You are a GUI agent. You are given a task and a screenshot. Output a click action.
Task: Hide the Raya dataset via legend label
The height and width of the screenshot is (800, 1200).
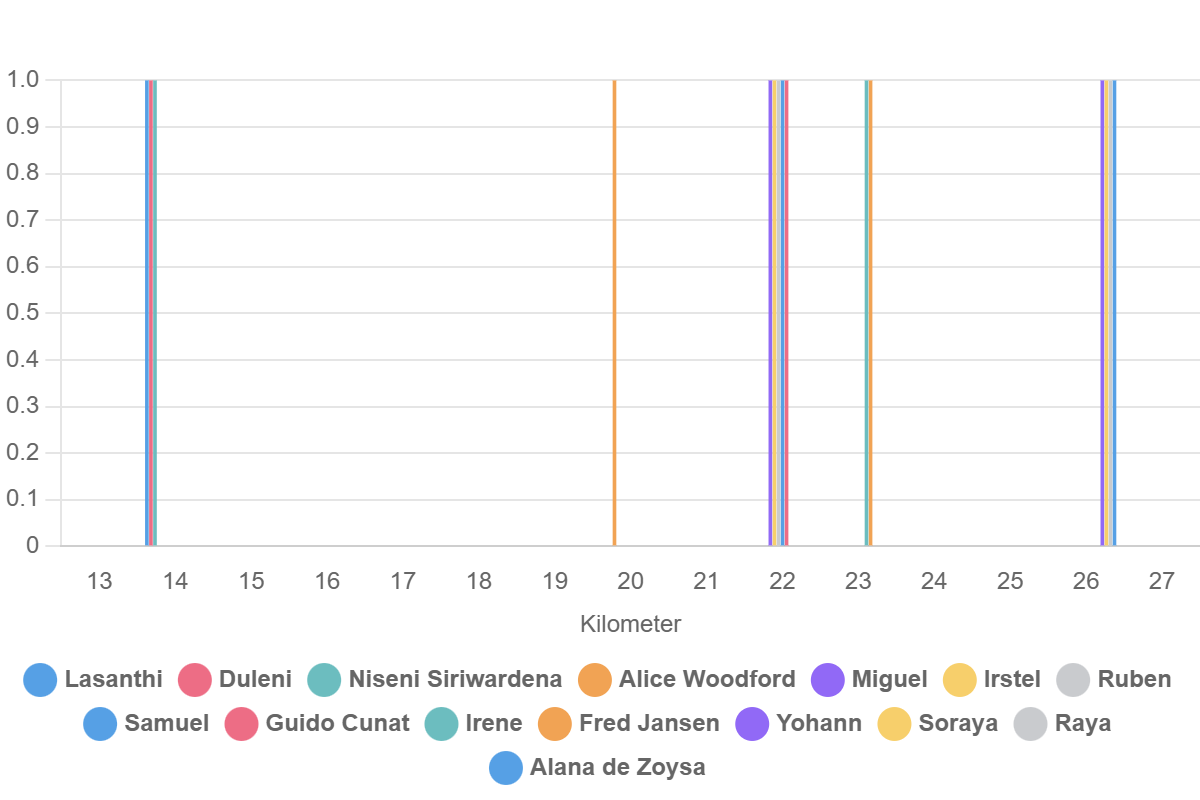point(1082,723)
